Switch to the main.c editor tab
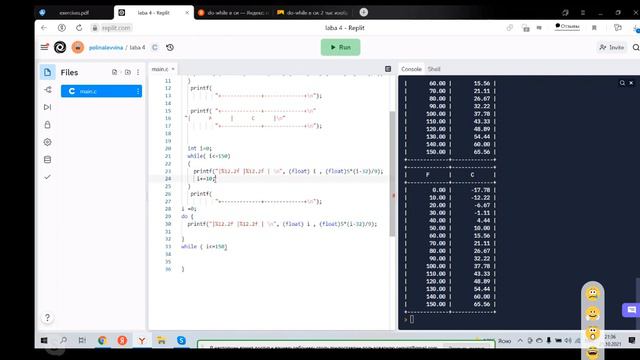The height and width of the screenshot is (360, 640). coord(162,69)
